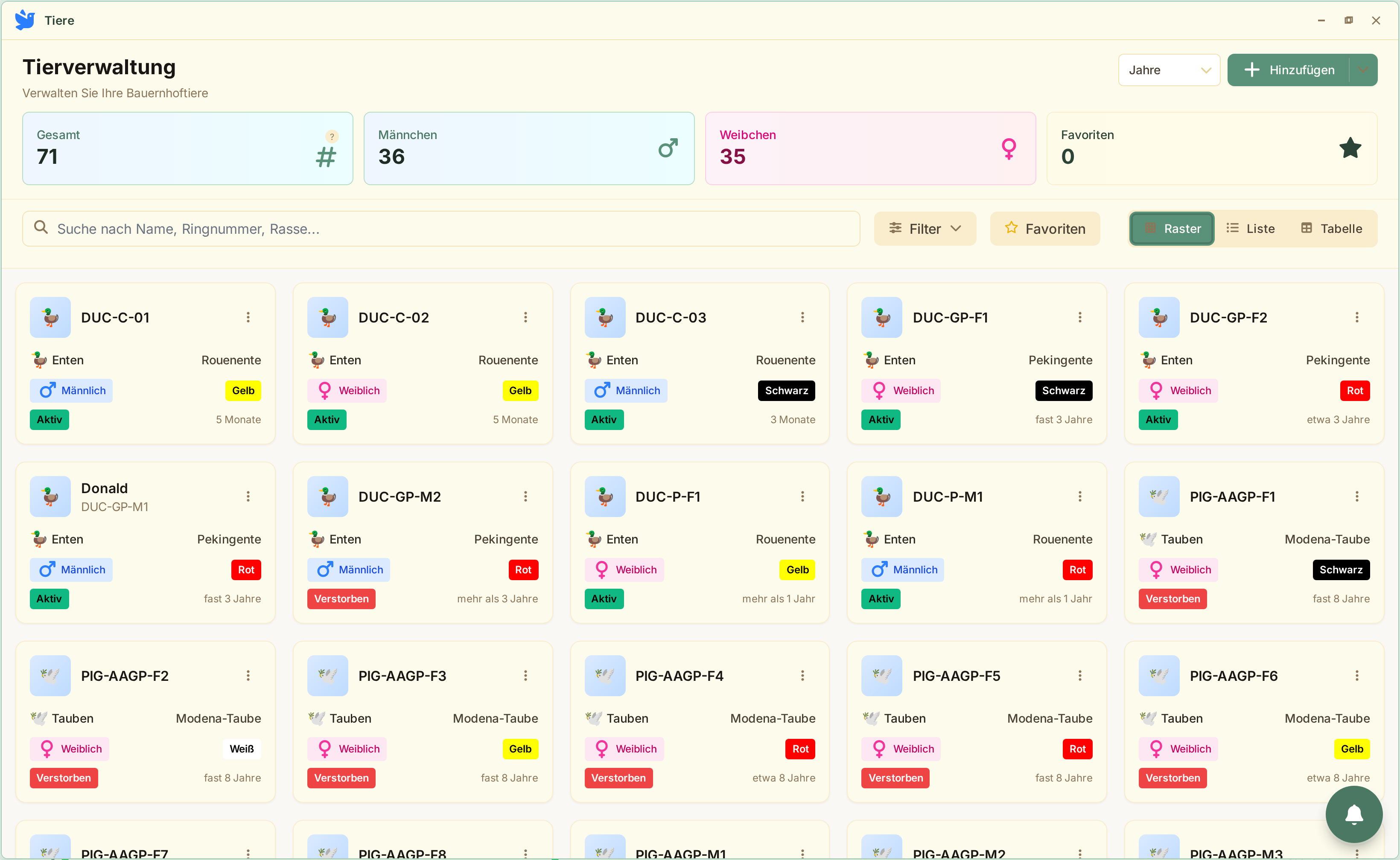Screen dimensions: 1400x860
Task: Click the duck avatar on DUC-GP-F2 card
Action: 1159,317
